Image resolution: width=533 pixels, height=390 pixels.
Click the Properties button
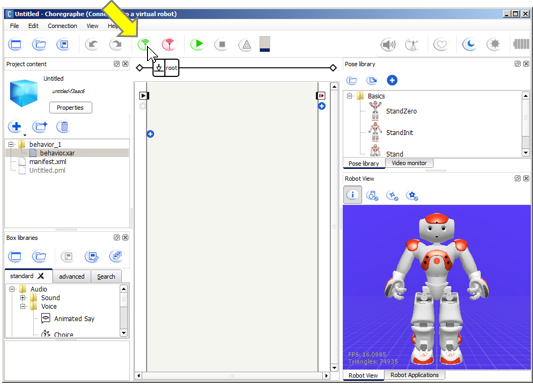70,108
